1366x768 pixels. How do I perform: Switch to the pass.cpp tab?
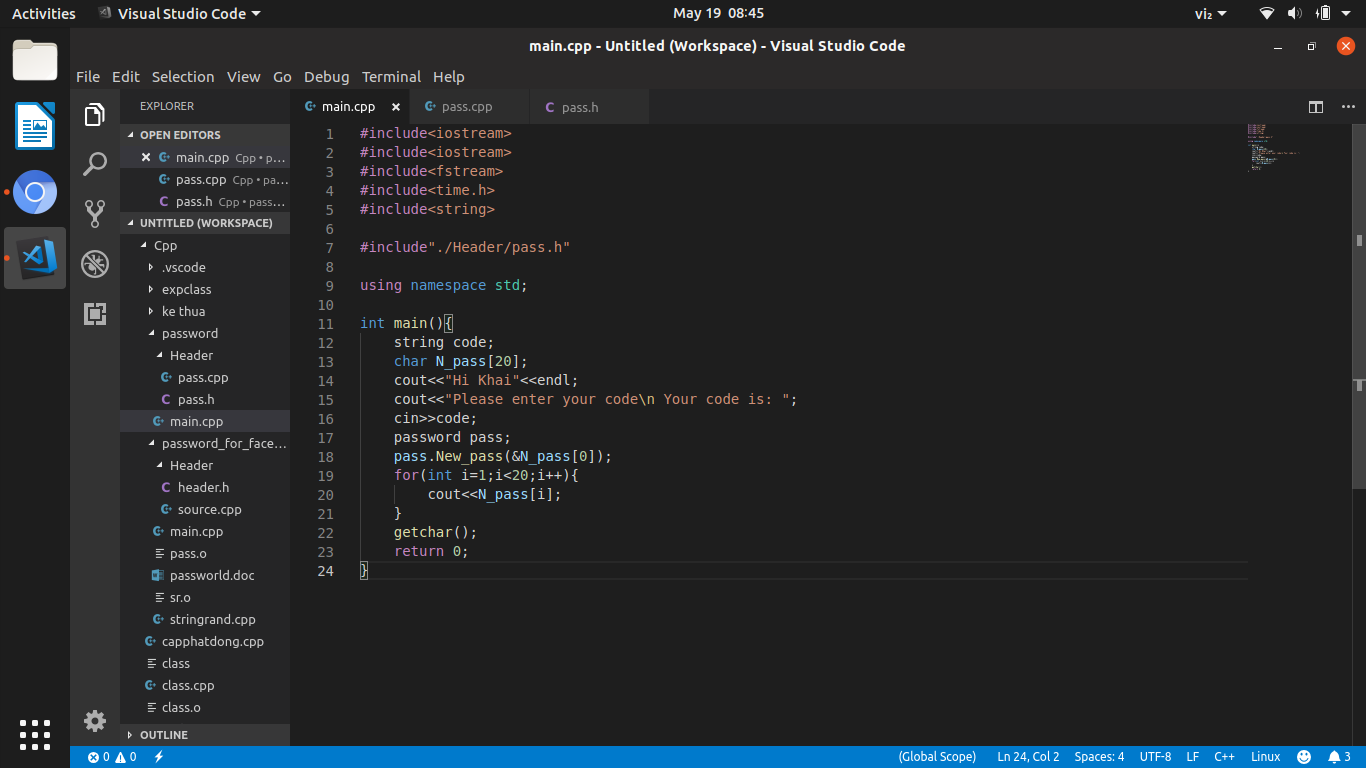pos(466,107)
